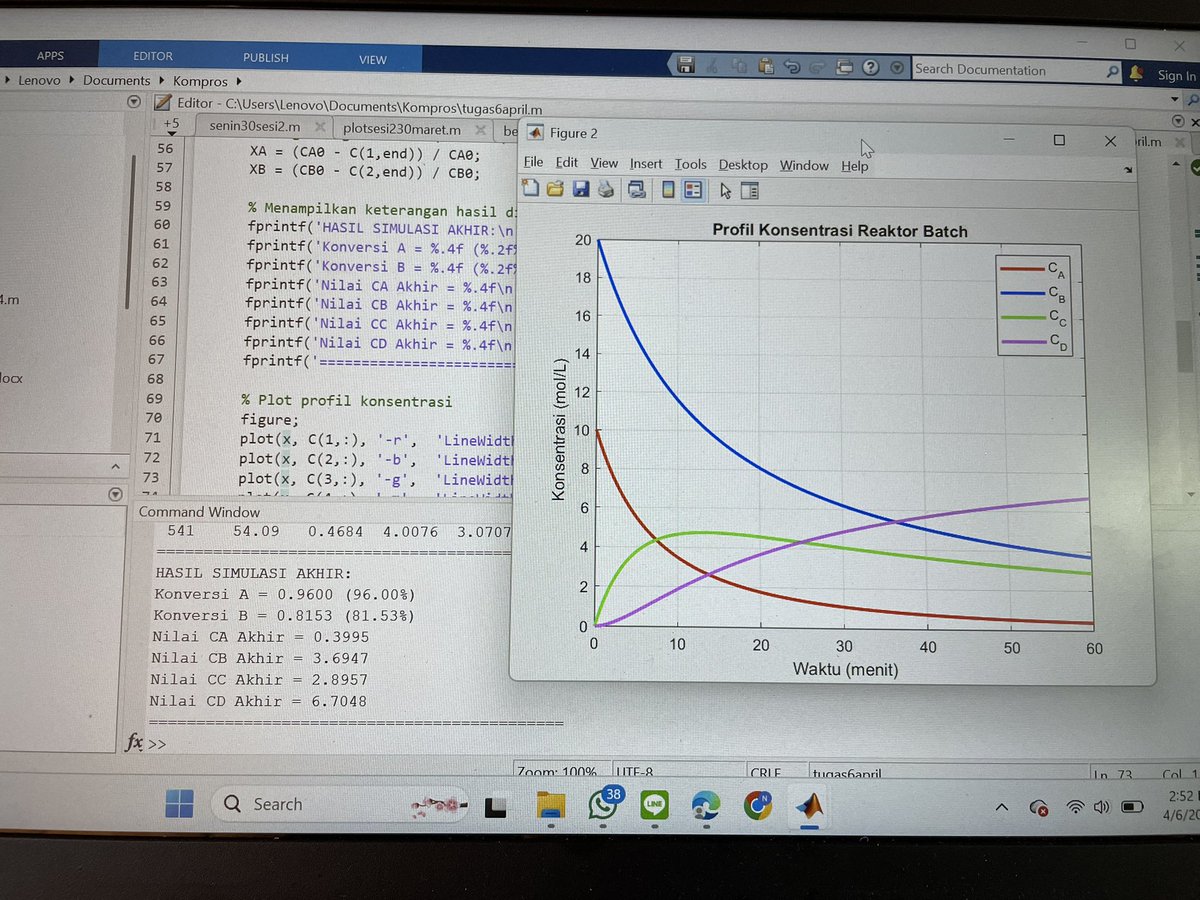Switch to the PUBLISH ribbon tab
This screenshot has height=900, width=1200.
pyautogui.click(x=266, y=58)
